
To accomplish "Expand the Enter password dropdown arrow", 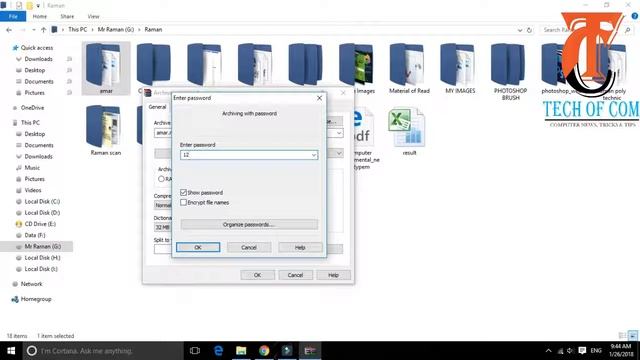I will [x=313, y=155].
